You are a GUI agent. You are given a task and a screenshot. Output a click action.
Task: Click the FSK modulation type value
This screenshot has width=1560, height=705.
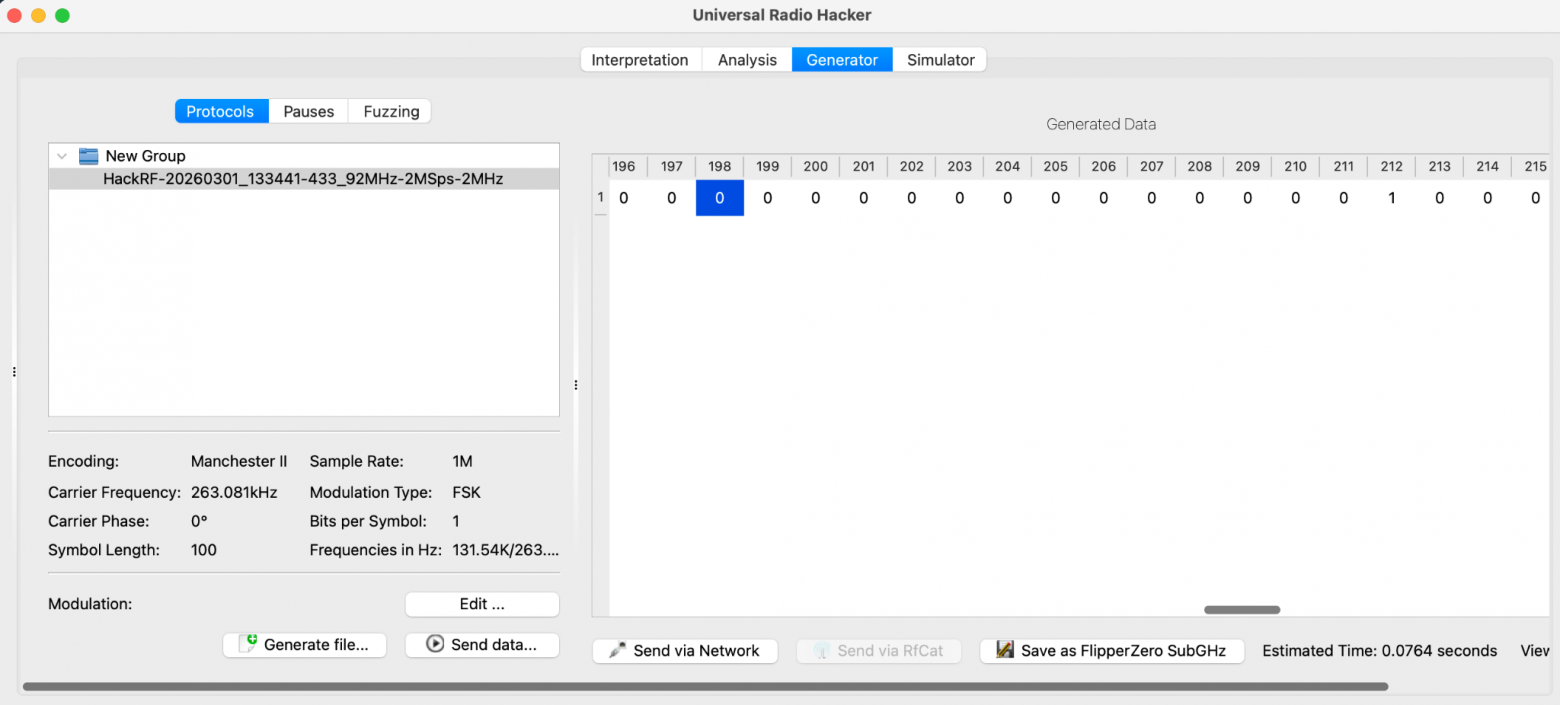[x=466, y=493]
